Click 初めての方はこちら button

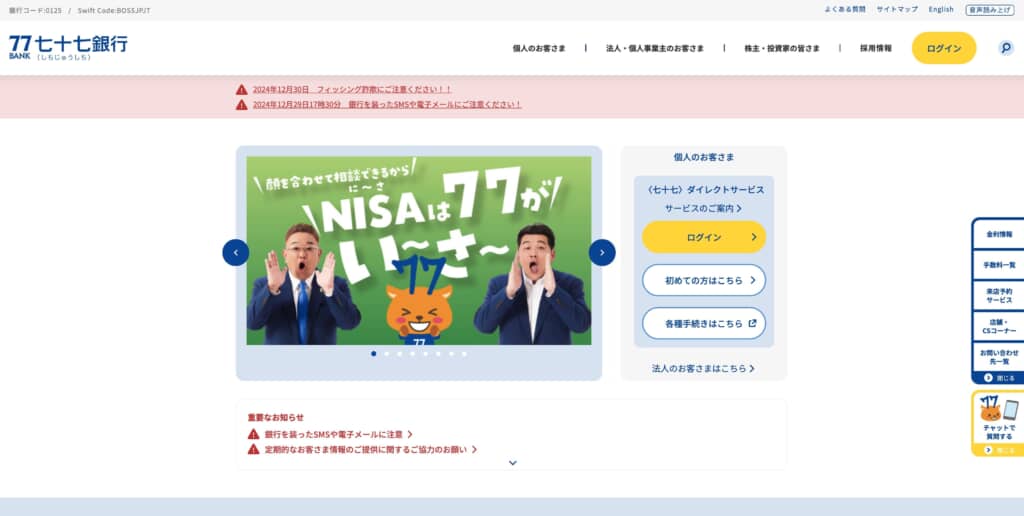[704, 280]
